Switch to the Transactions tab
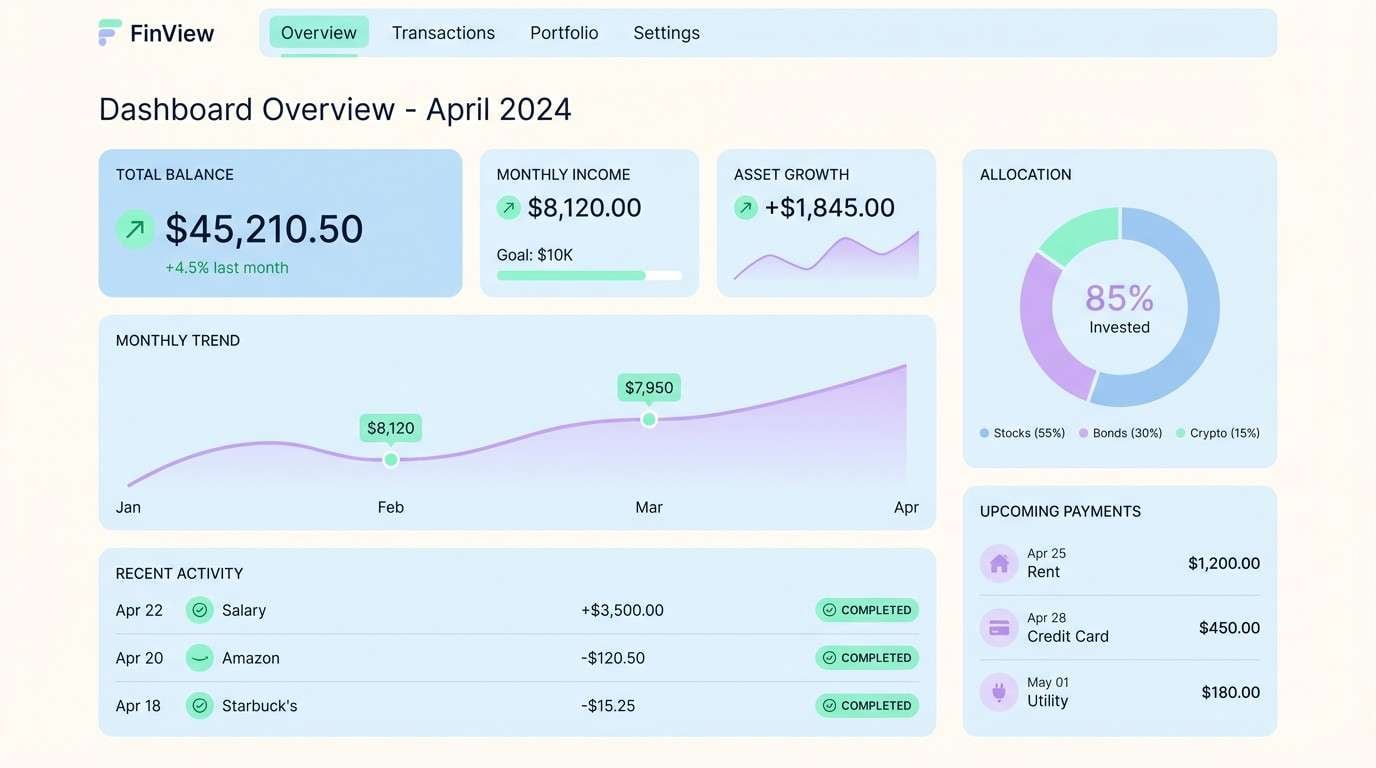Image resolution: width=1376 pixels, height=768 pixels. (443, 32)
